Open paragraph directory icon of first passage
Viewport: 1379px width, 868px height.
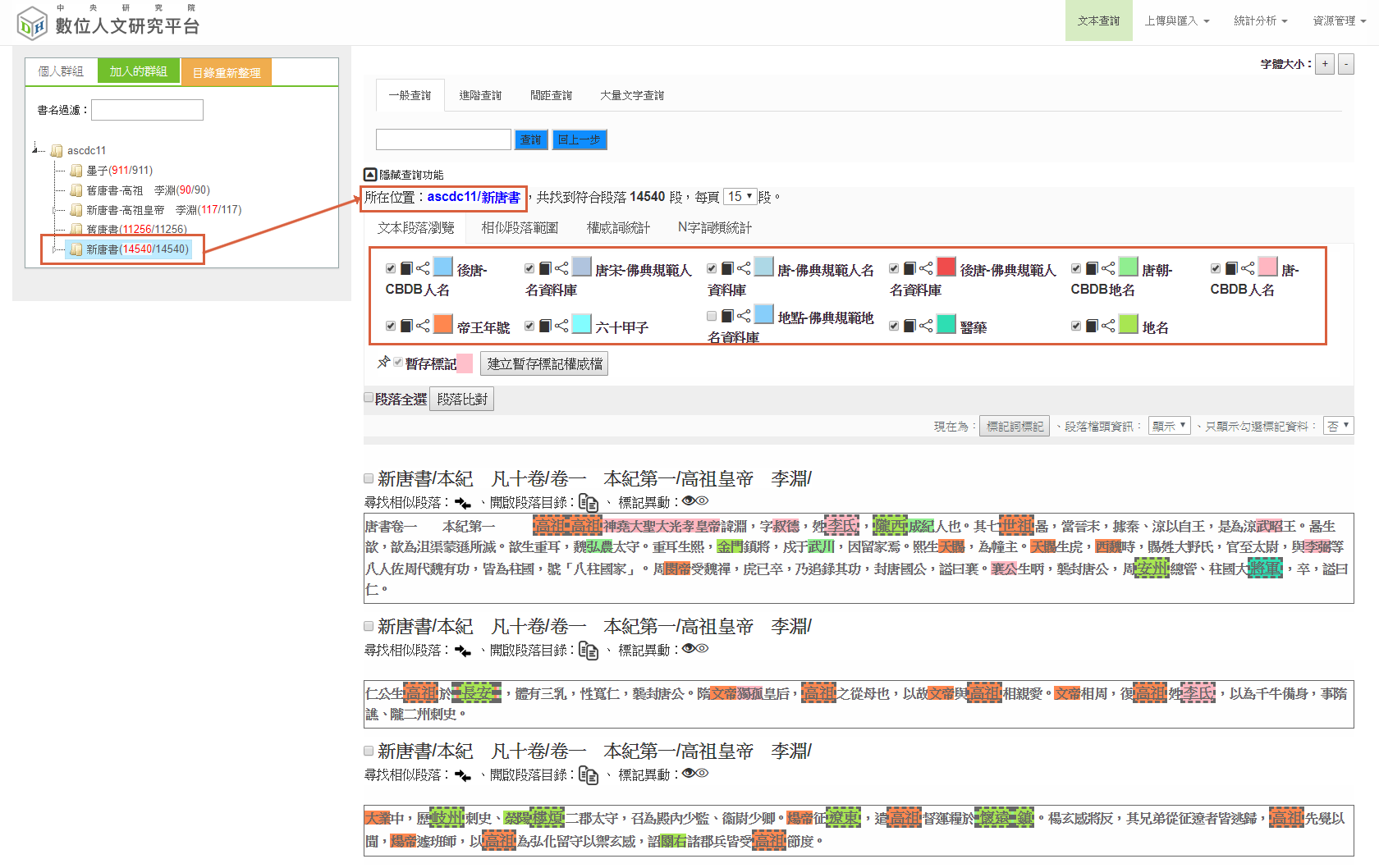point(588,502)
